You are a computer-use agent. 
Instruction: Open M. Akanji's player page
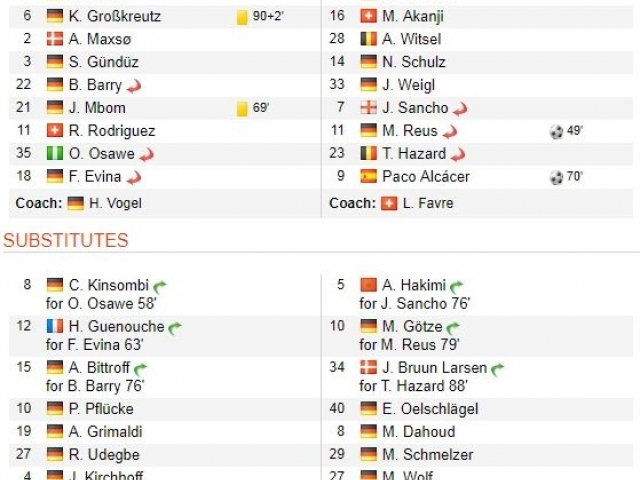413,16
